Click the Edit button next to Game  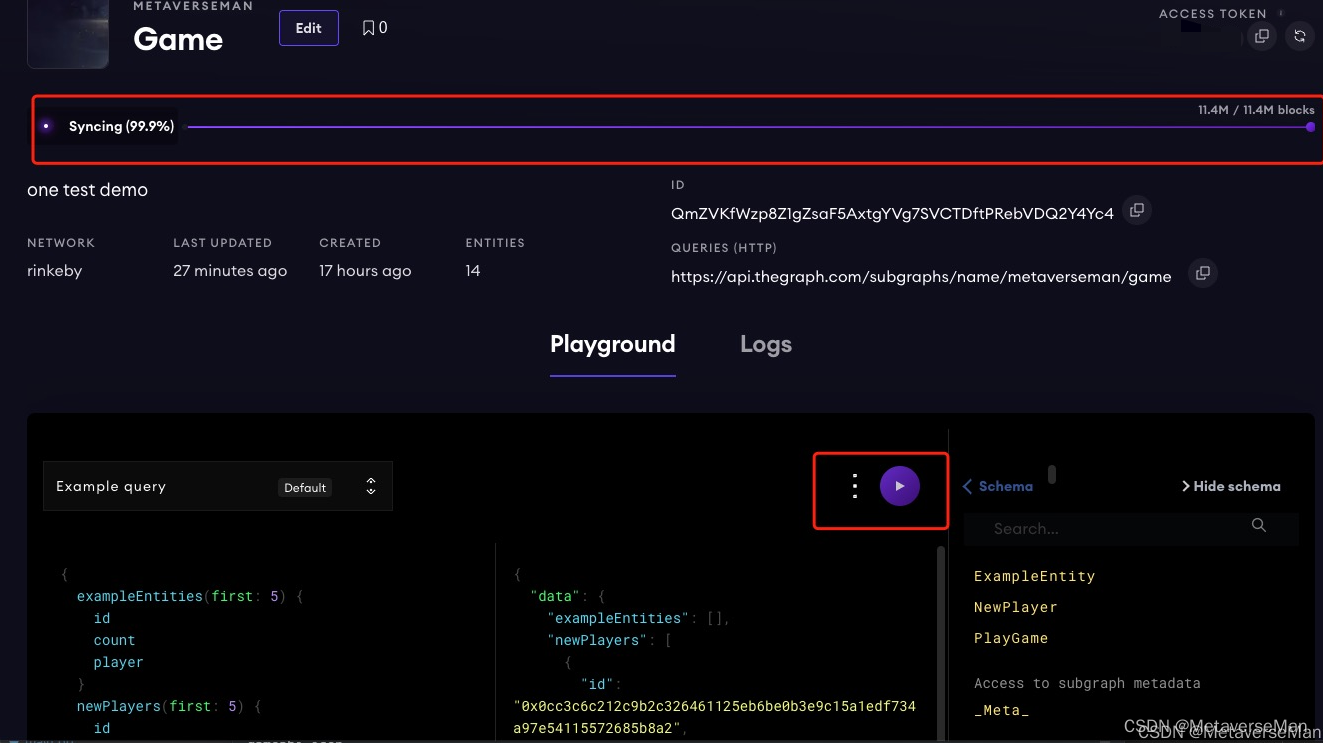click(308, 28)
